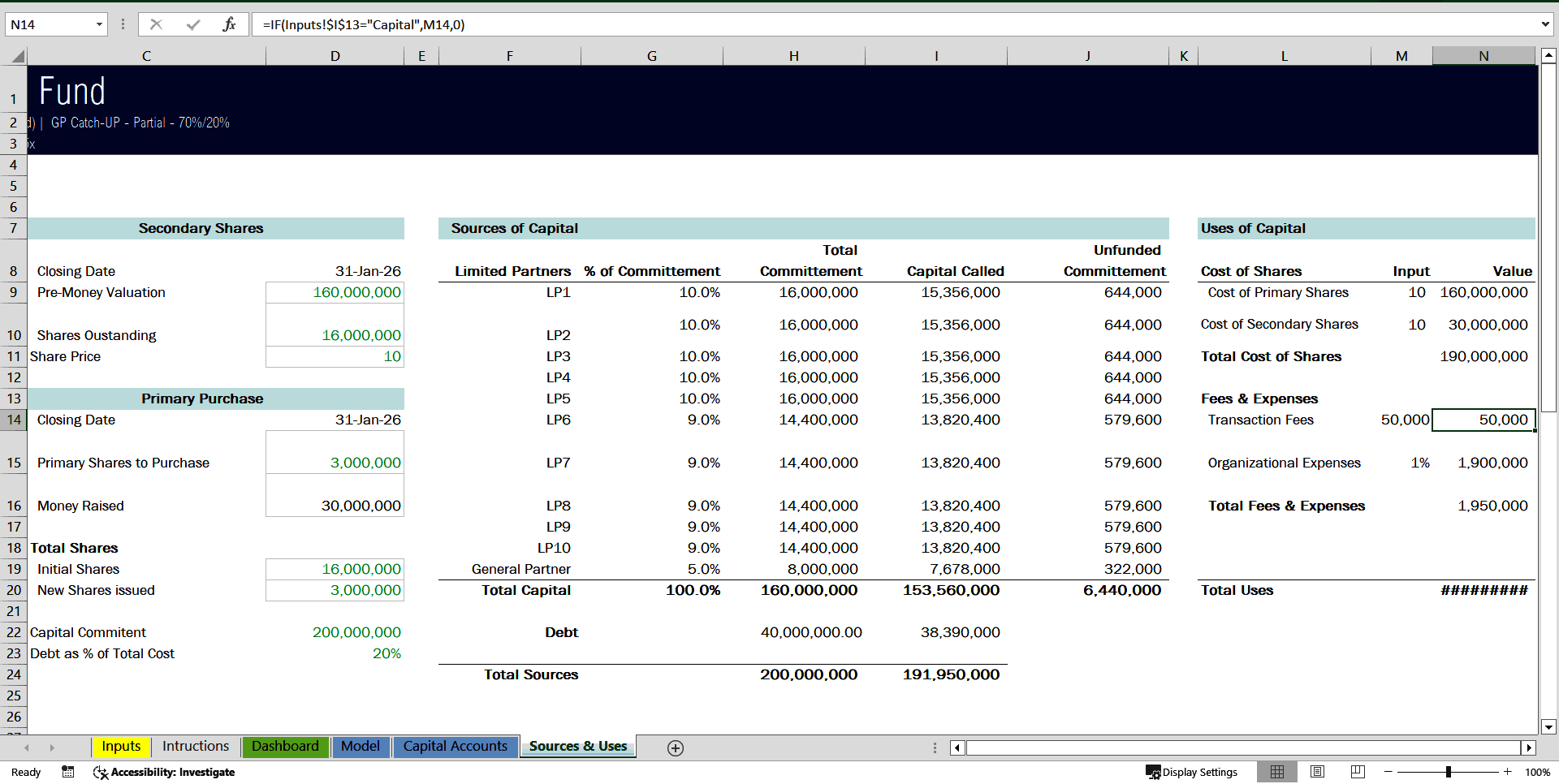The width and height of the screenshot is (1559, 784).
Task: Select column header H
Action: (794, 56)
